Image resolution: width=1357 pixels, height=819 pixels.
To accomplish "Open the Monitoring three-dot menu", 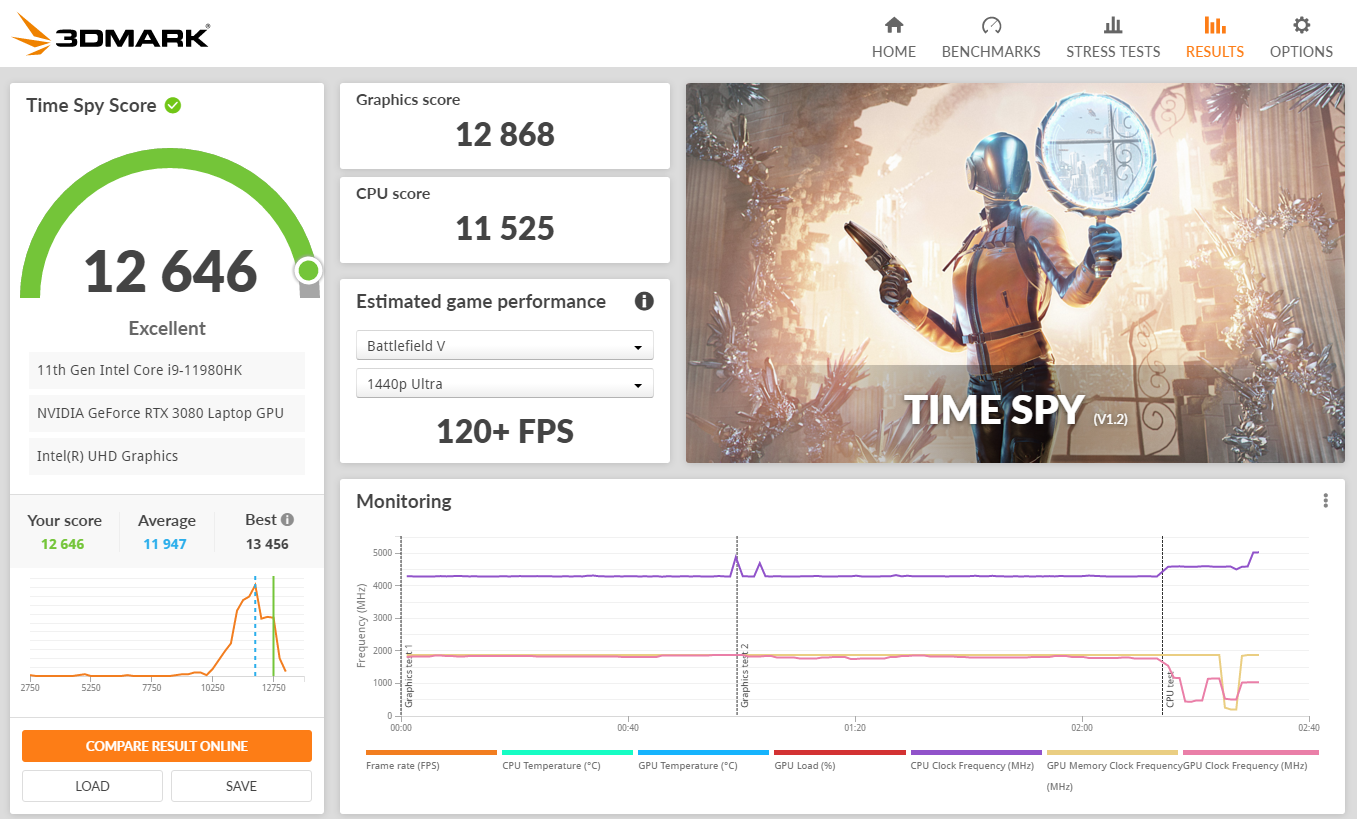I will (x=1325, y=501).
